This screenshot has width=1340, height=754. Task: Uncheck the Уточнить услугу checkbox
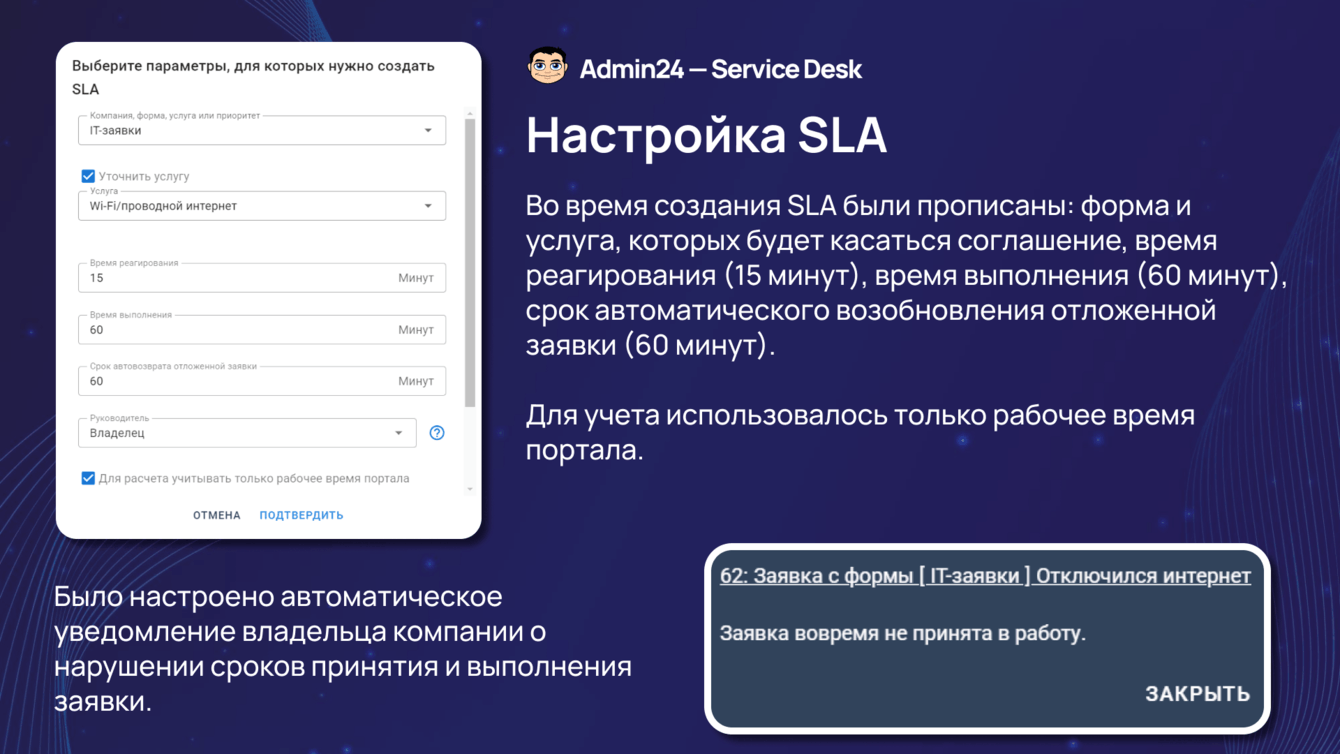pos(88,176)
